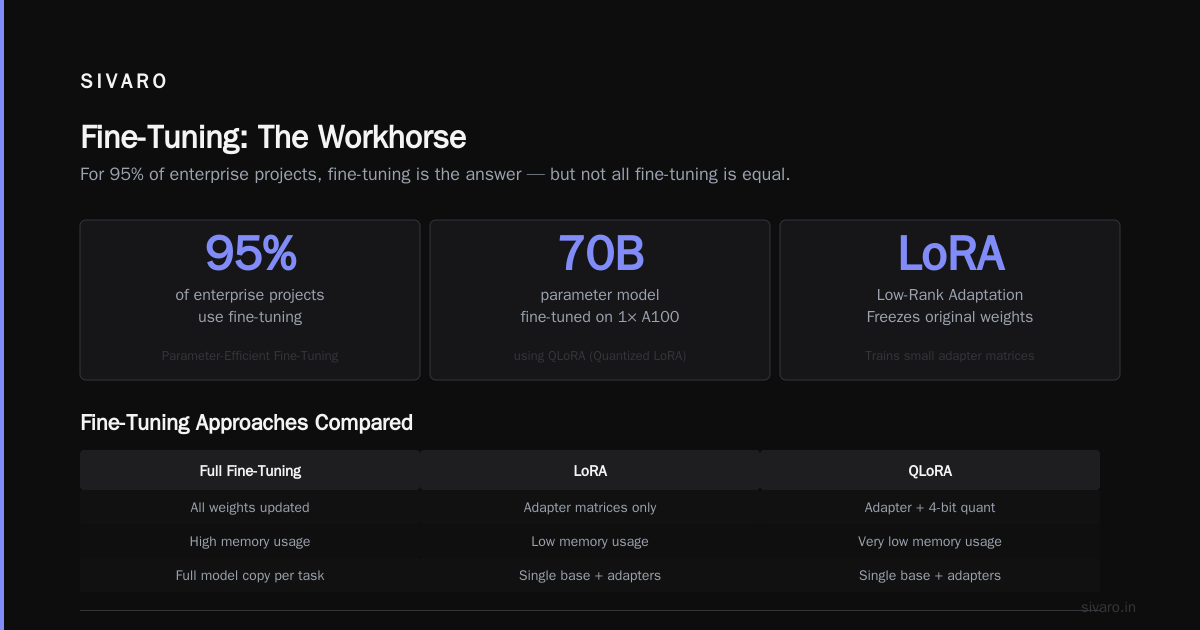Click the 'Fine-Tuning Approaches Compared' heading
The height and width of the screenshot is (630, 1200).
pyautogui.click(x=246, y=422)
